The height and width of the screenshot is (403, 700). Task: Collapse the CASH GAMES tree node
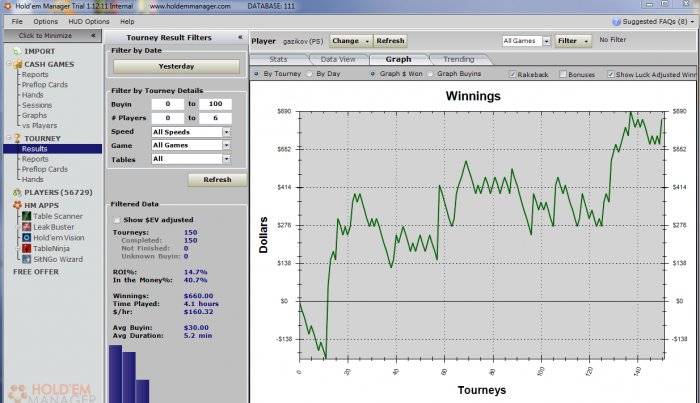tap(8, 64)
